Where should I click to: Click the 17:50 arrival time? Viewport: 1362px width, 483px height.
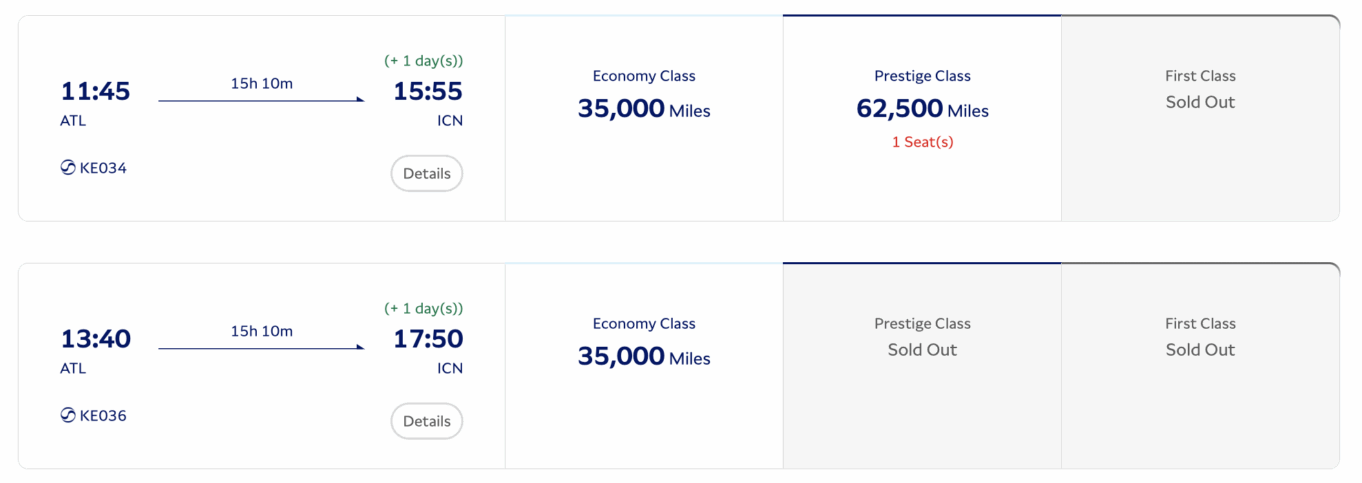click(428, 339)
